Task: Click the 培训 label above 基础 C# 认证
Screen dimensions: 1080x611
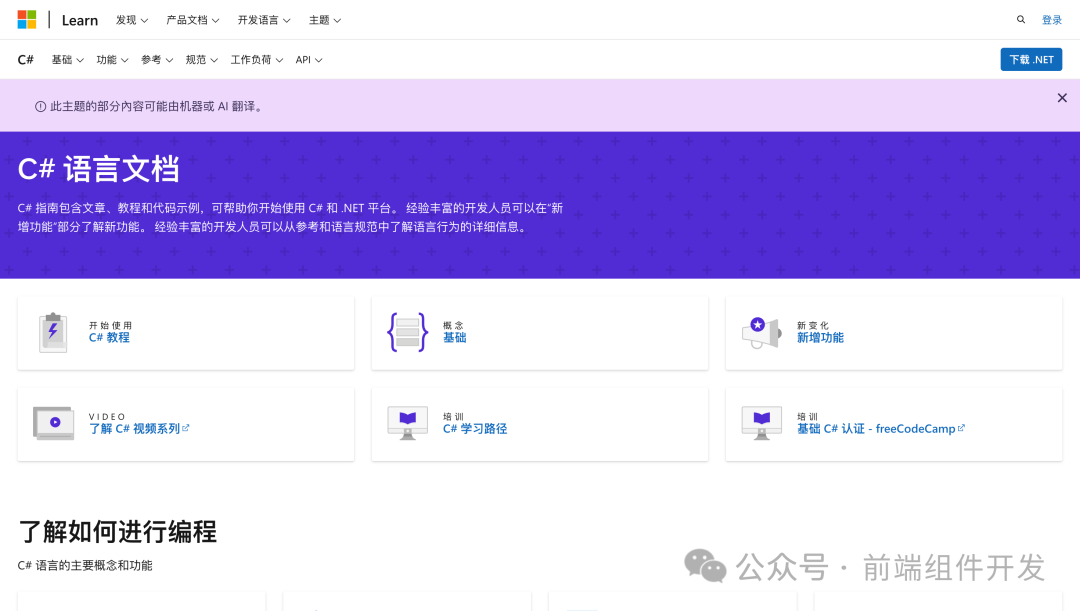Action: 807,417
